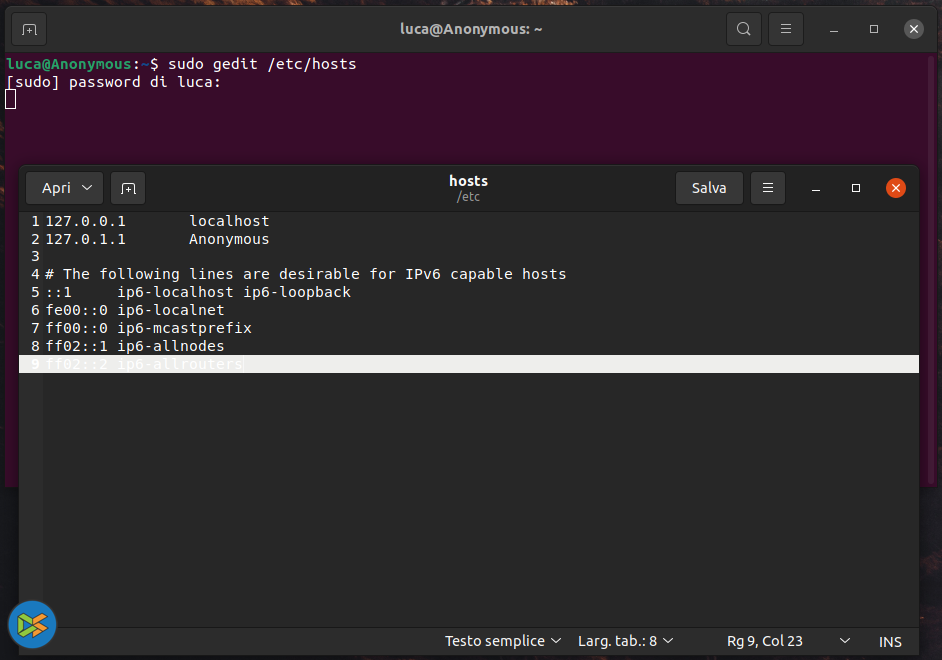Image resolution: width=942 pixels, height=660 pixels.
Task: Maximize the gedit hosts window
Action: pos(856,188)
